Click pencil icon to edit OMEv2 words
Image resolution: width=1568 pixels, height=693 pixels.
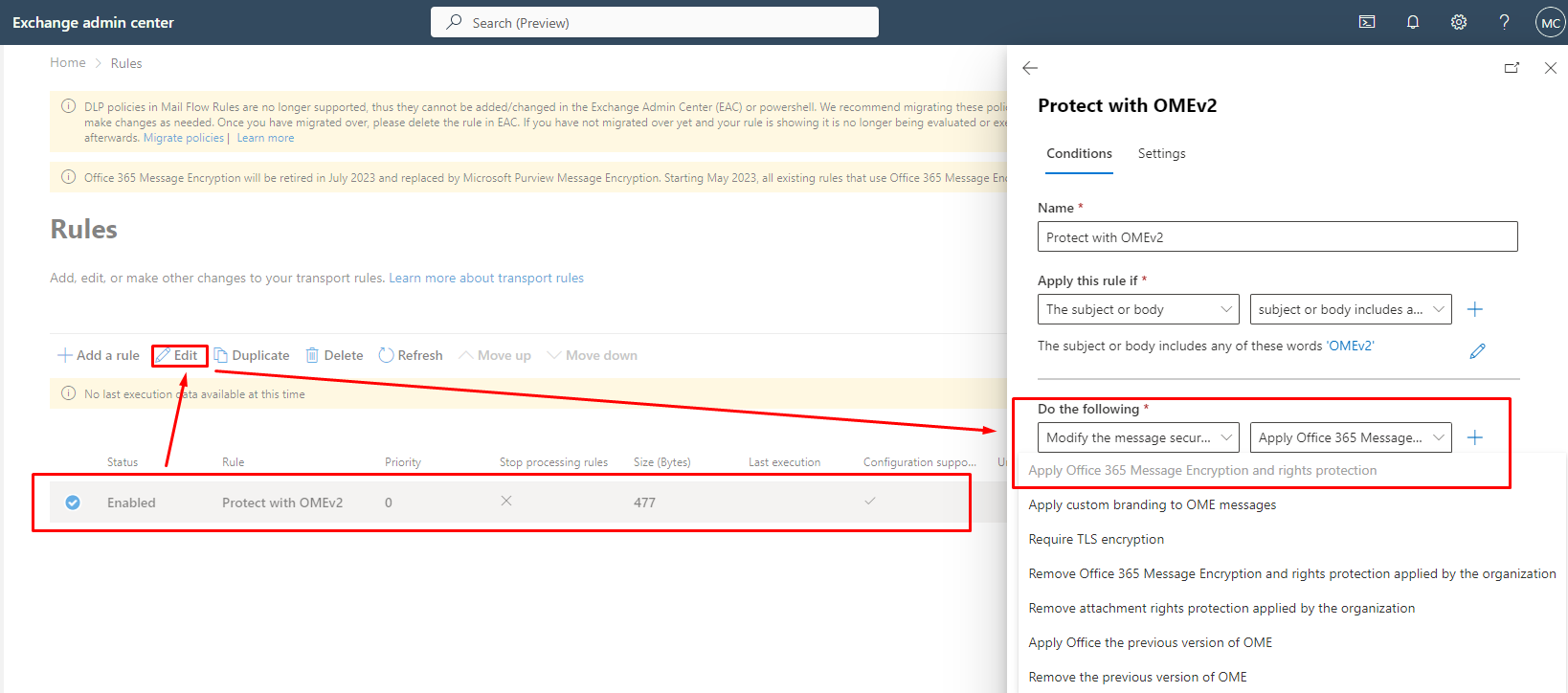click(x=1477, y=351)
